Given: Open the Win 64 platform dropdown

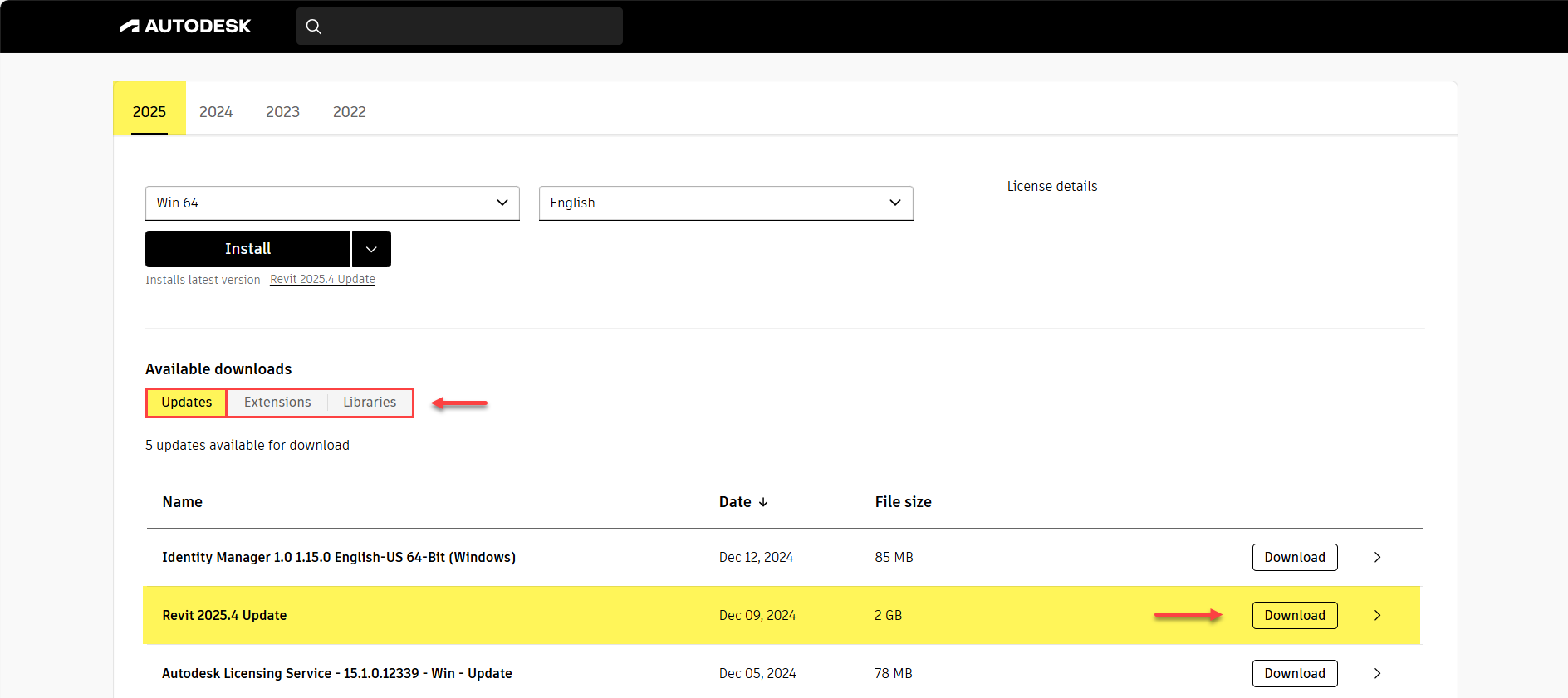Looking at the screenshot, I should (332, 203).
